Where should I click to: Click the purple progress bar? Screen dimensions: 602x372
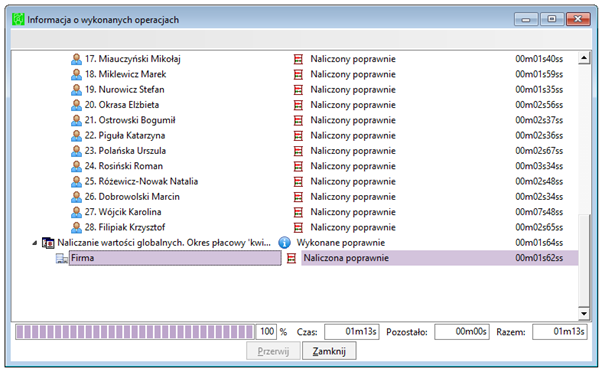[x=135, y=332]
